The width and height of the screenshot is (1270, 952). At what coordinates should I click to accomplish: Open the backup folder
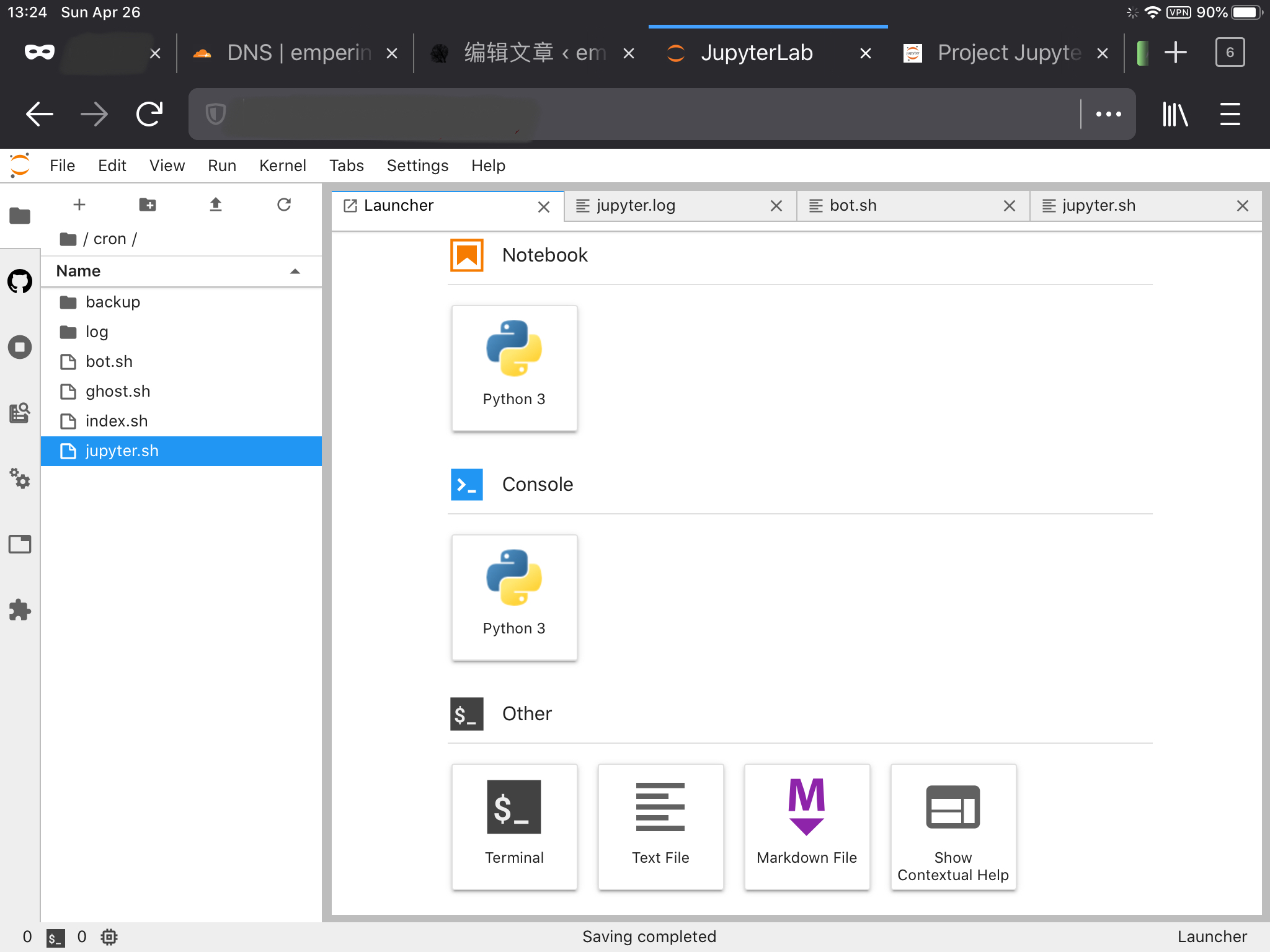pyautogui.click(x=181, y=302)
